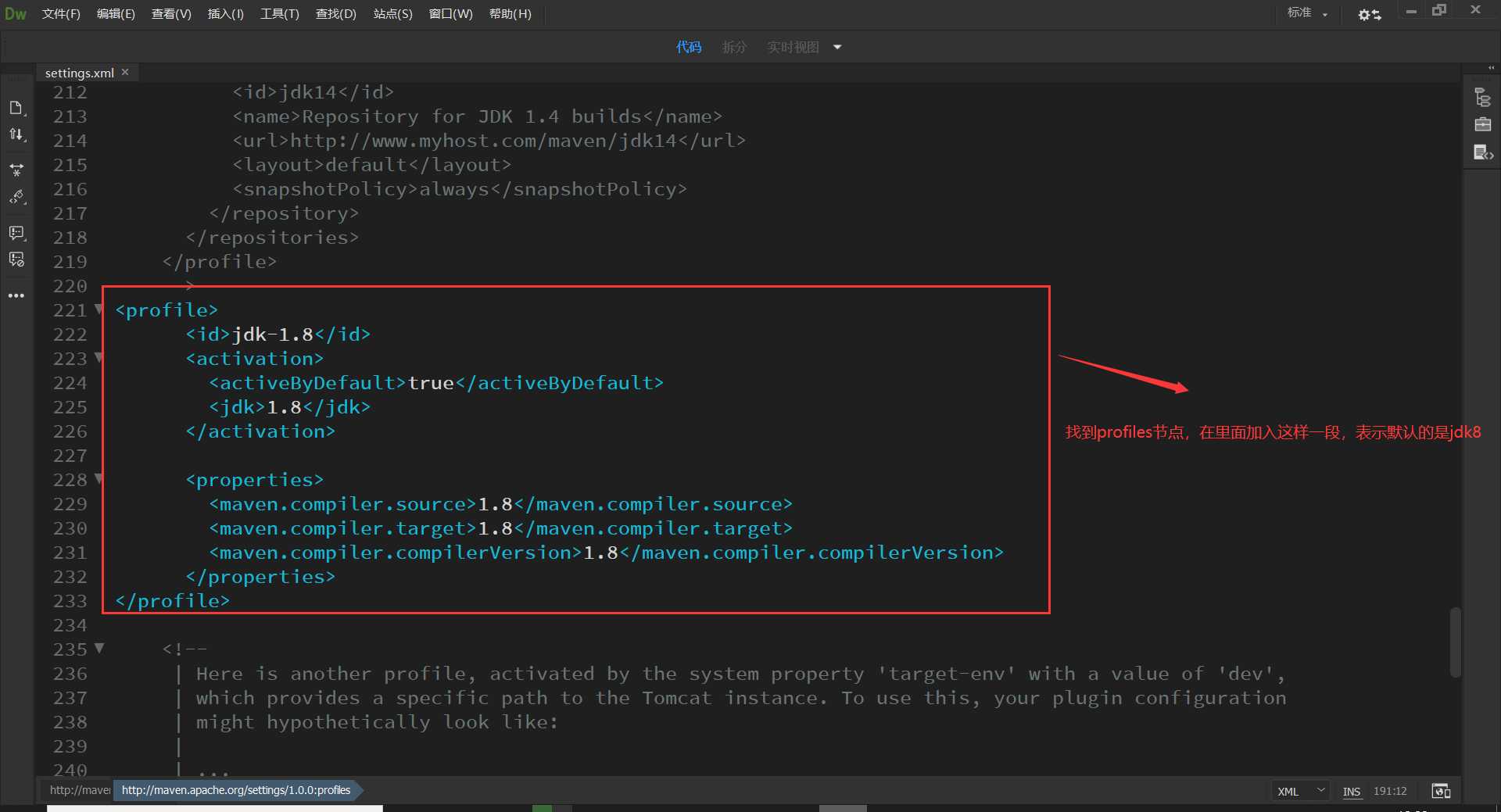Click the Open Documents icon in left toolbar

pyautogui.click(x=16, y=108)
